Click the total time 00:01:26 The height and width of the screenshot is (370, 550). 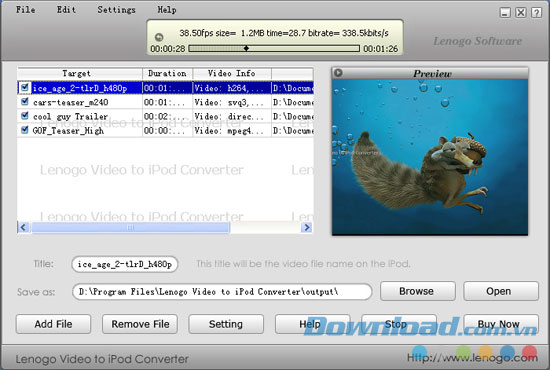point(381,48)
